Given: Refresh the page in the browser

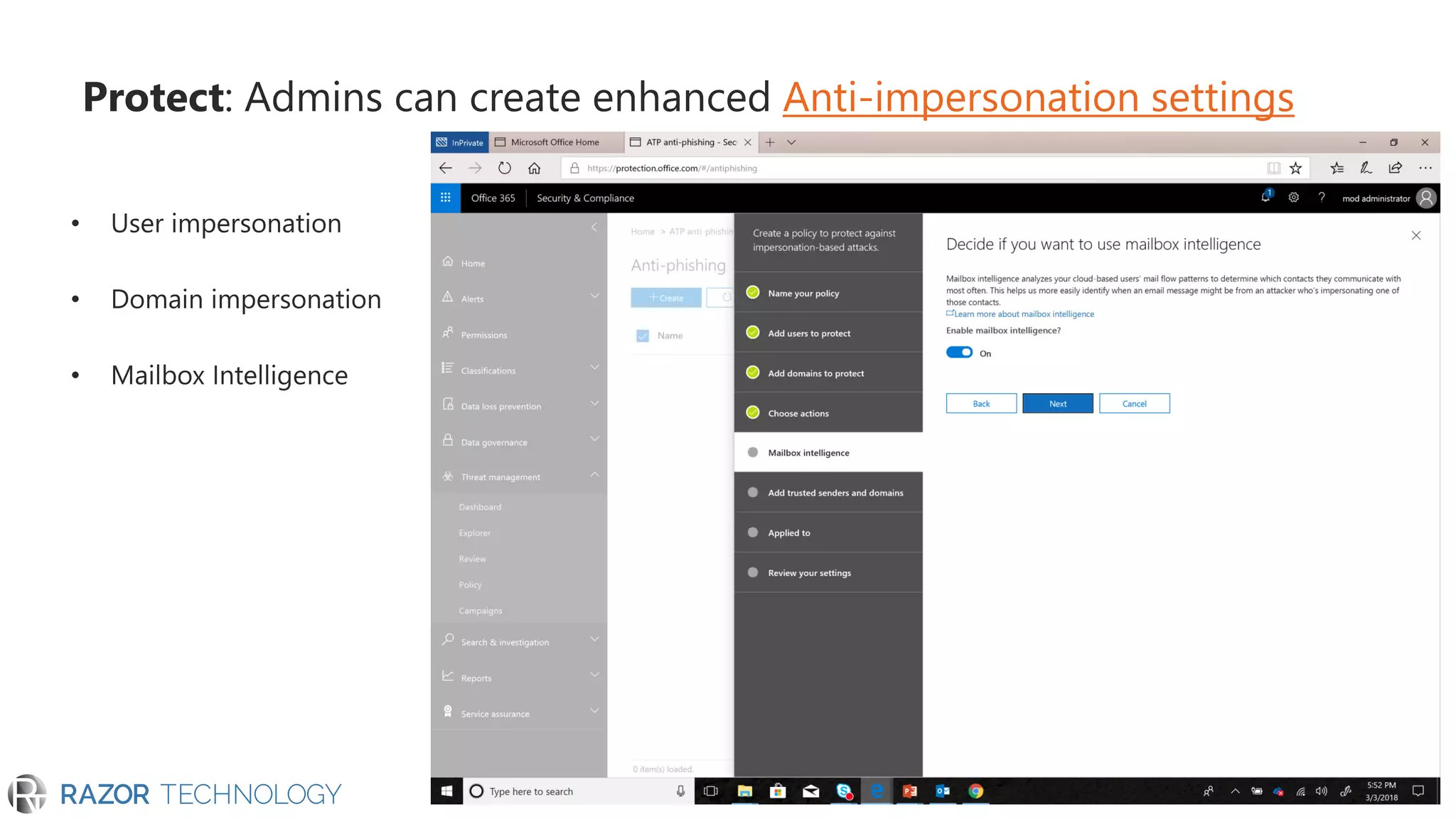Looking at the screenshot, I should 505,168.
